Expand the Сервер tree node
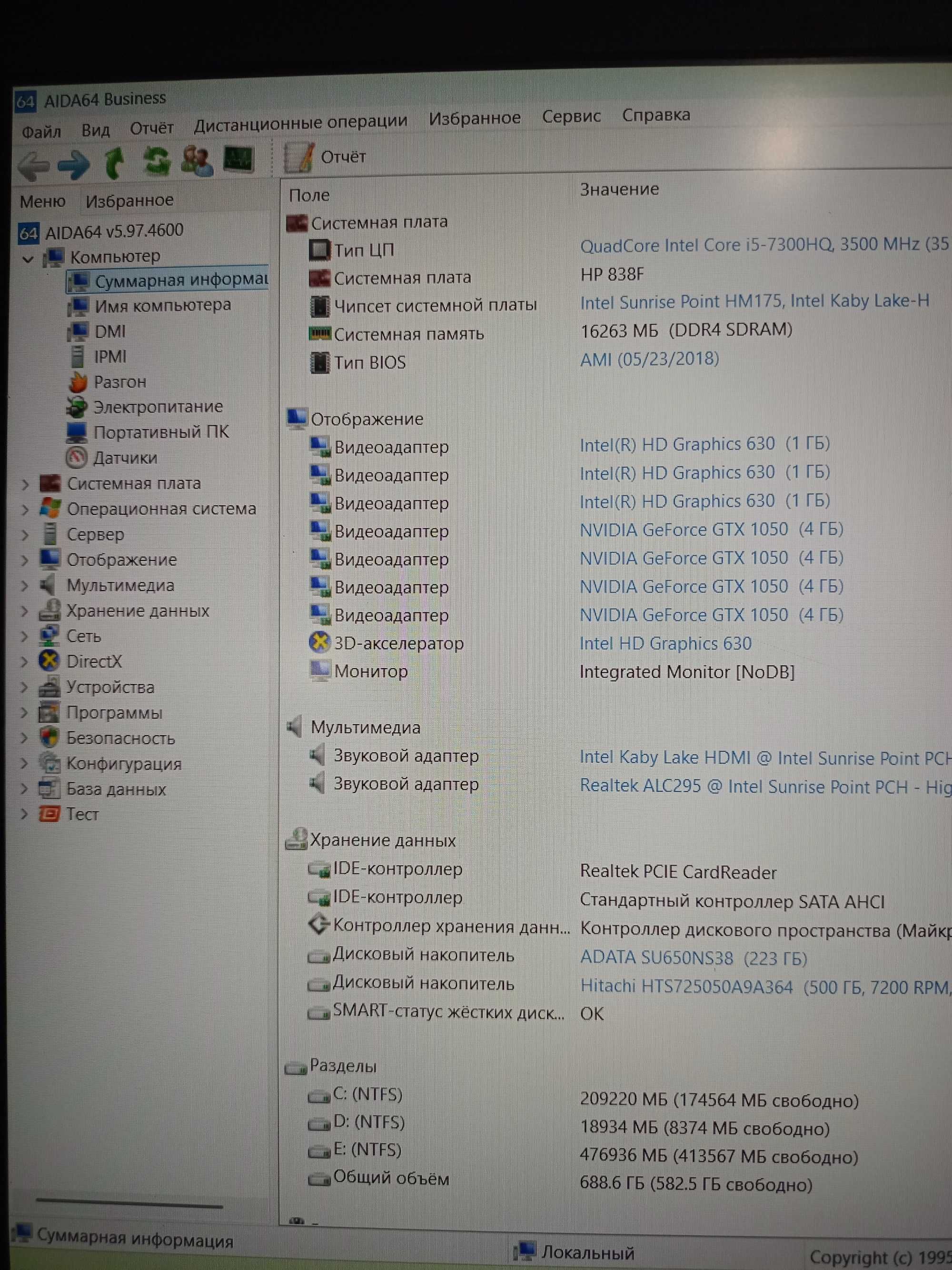Screen dimensions: 952x1270 click(x=25, y=536)
